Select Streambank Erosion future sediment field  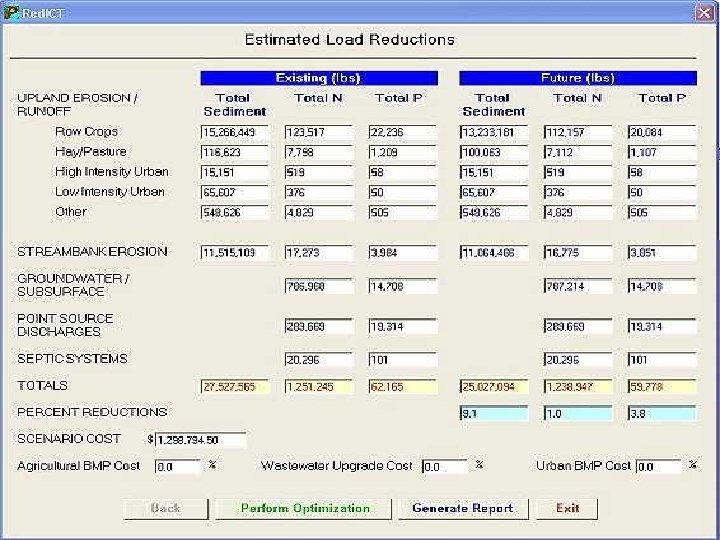click(493, 252)
